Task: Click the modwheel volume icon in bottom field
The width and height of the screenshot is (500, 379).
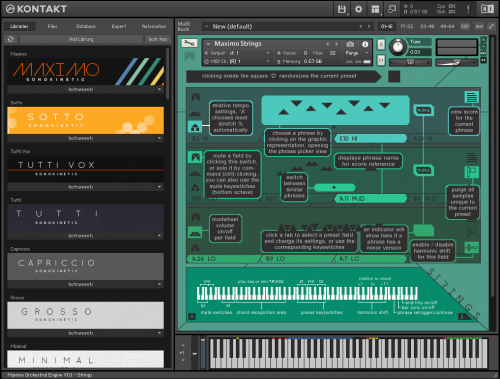Action: tap(195, 232)
